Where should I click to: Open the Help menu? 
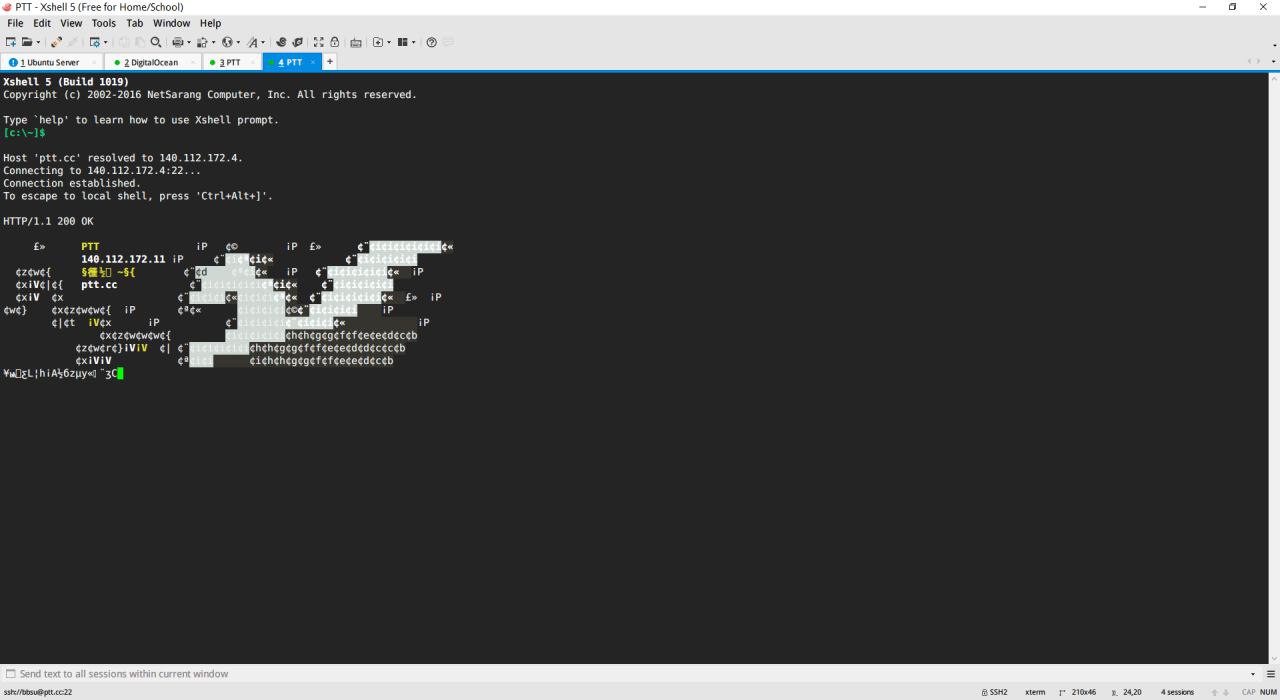(210, 23)
